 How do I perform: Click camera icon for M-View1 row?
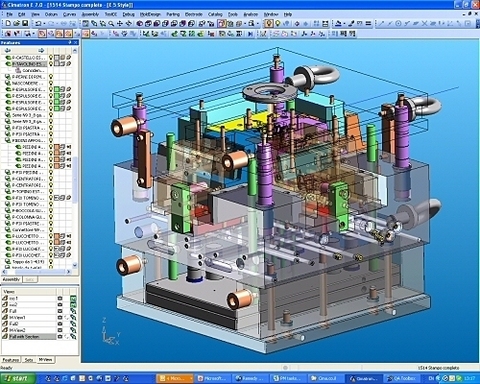coord(60,317)
